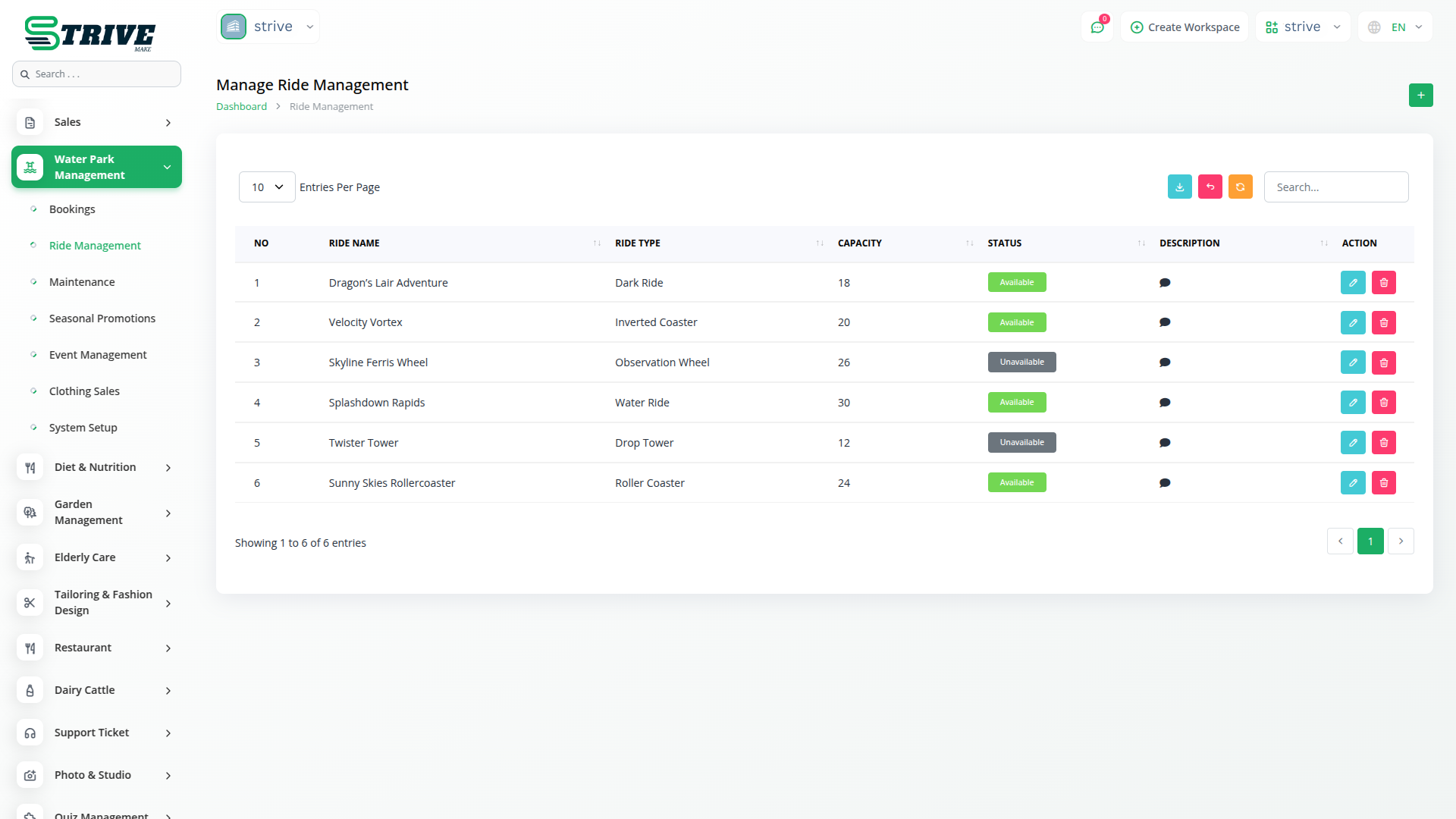Open Bookings in the sidebar
This screenshot has height=819, width=1456.
click(x=72, y=209)
